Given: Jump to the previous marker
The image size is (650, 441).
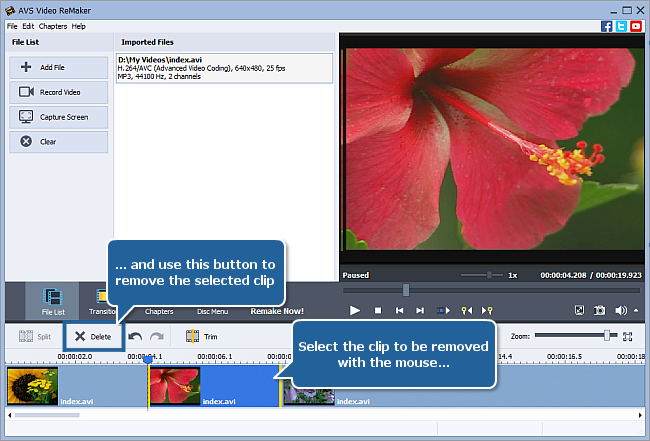Looking at the screenshot, I should 467,310.
